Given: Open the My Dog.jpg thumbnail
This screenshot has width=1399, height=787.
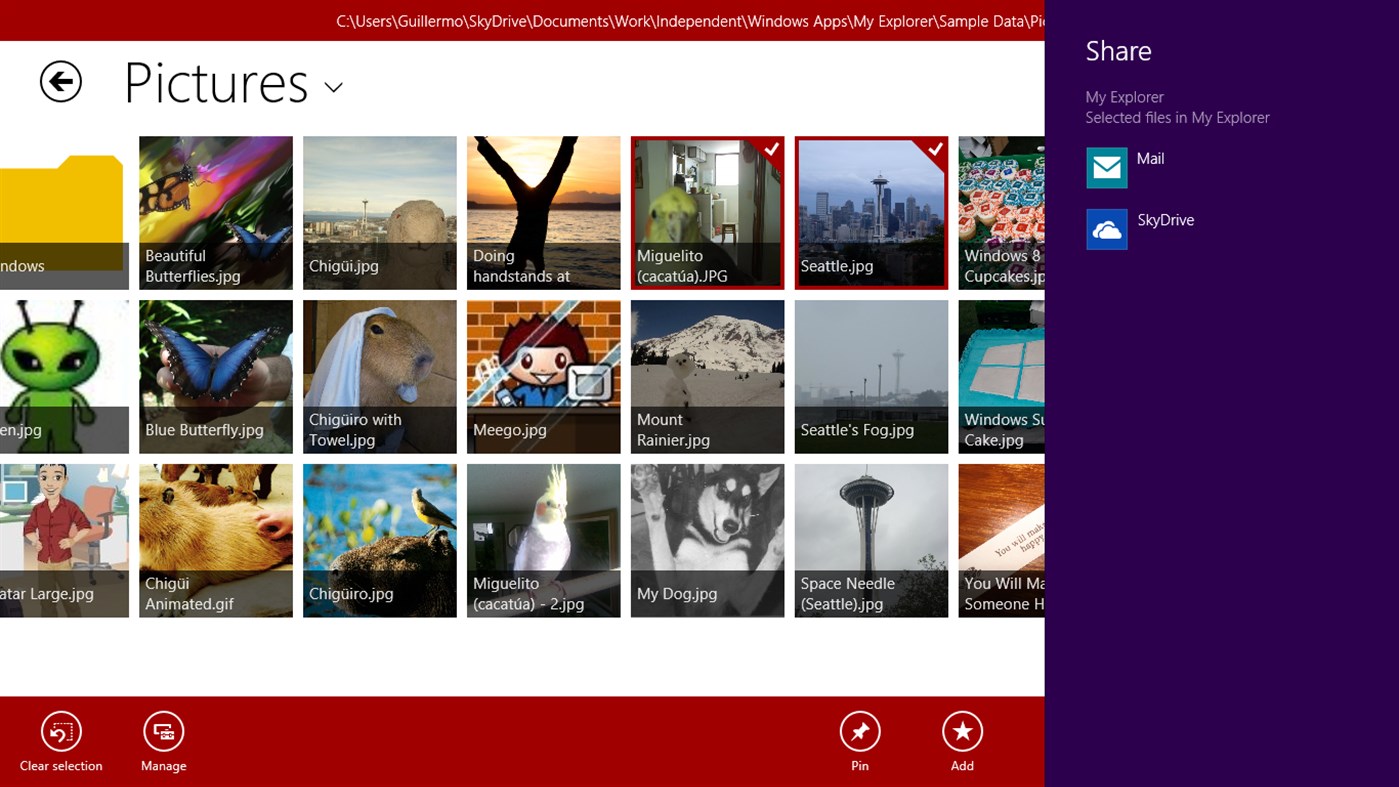Looking at the screenshot, I should [x=707, y=540].
